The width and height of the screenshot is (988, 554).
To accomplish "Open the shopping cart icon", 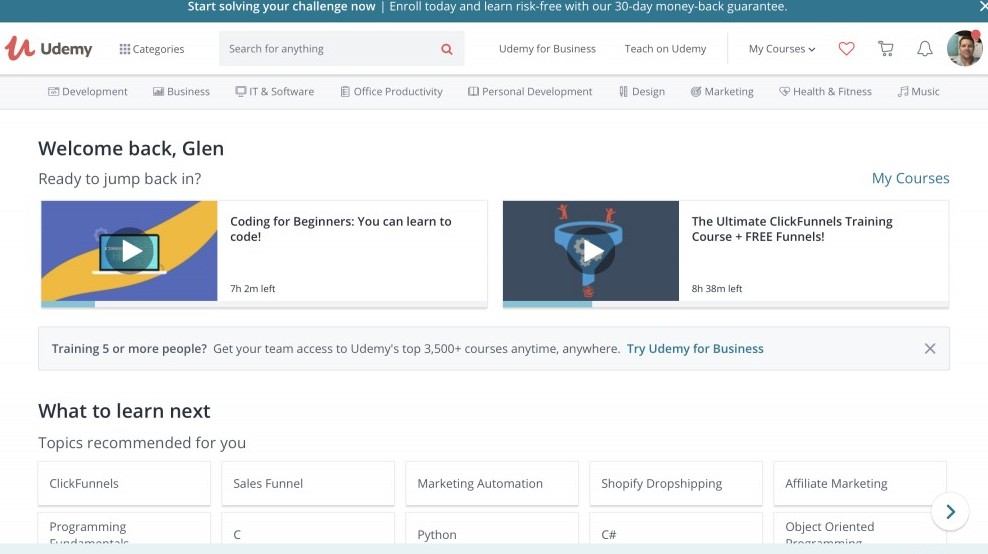I will click(885, 49).
